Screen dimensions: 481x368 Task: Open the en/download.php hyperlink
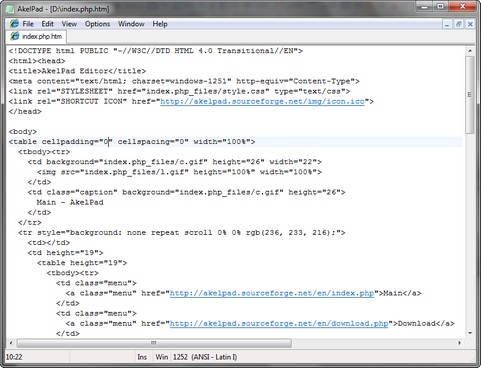[279, 323]
